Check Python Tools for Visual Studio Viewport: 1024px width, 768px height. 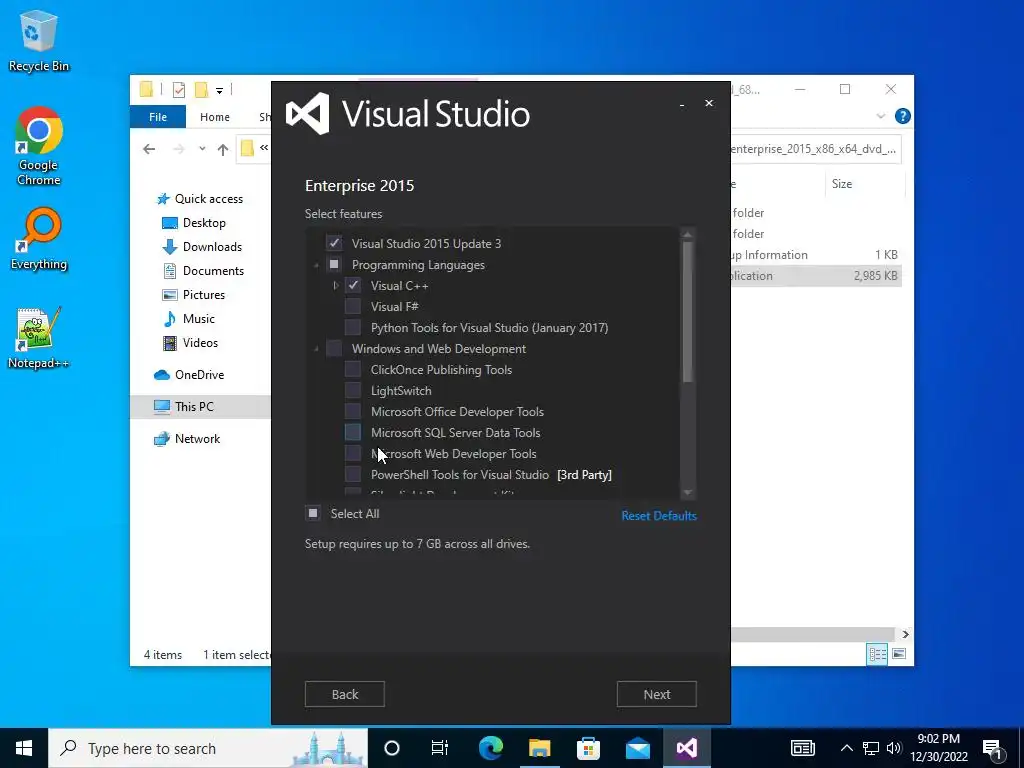pyautogui.click(x=353, y=327)
